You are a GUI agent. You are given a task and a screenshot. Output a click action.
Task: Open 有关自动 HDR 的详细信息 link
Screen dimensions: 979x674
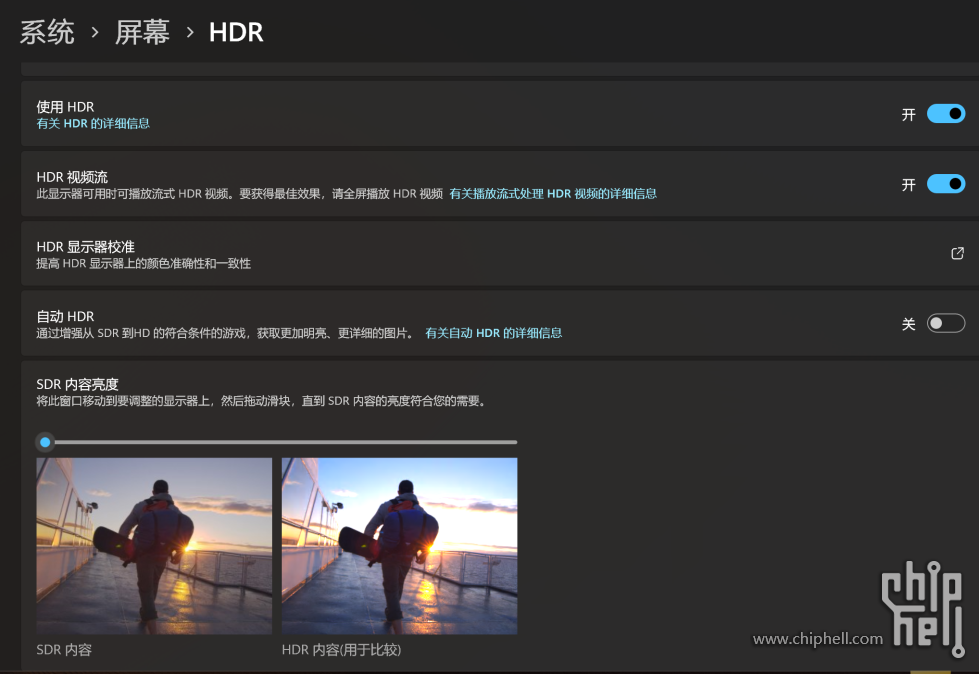[x=493, y=333]
